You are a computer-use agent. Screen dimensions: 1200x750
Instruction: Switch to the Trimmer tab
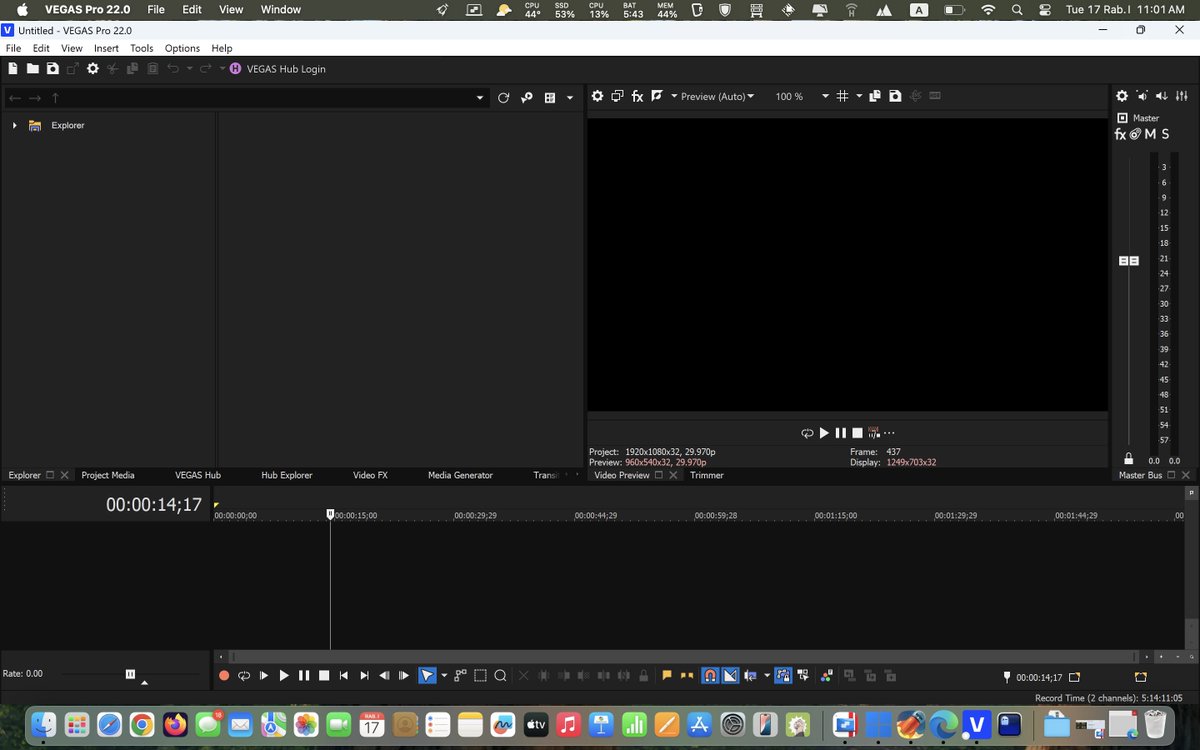tap(707, 475)
